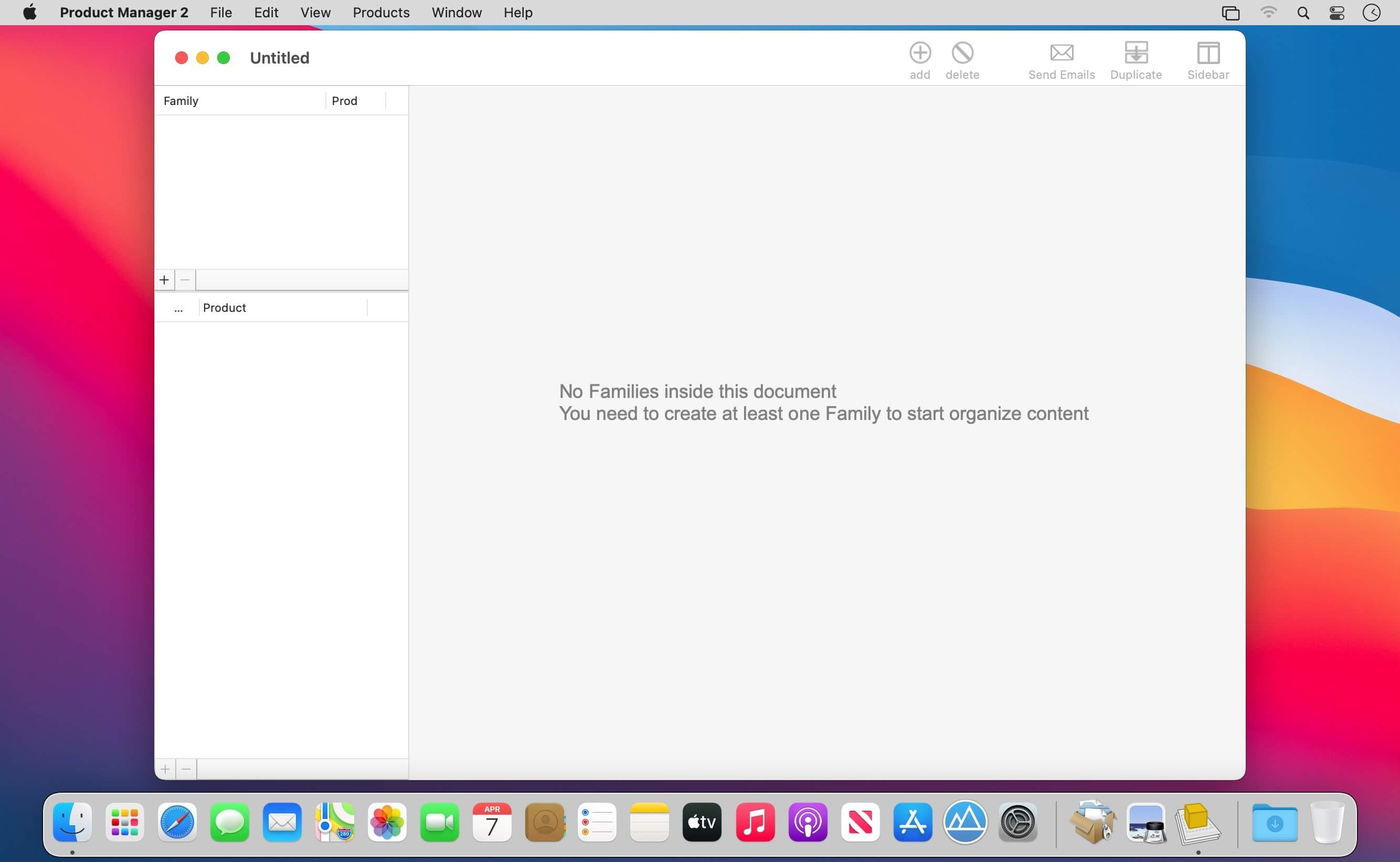Screen dimensions: 1400x862
Task: Click the ellipsis column header
Action: coord(178,309)
